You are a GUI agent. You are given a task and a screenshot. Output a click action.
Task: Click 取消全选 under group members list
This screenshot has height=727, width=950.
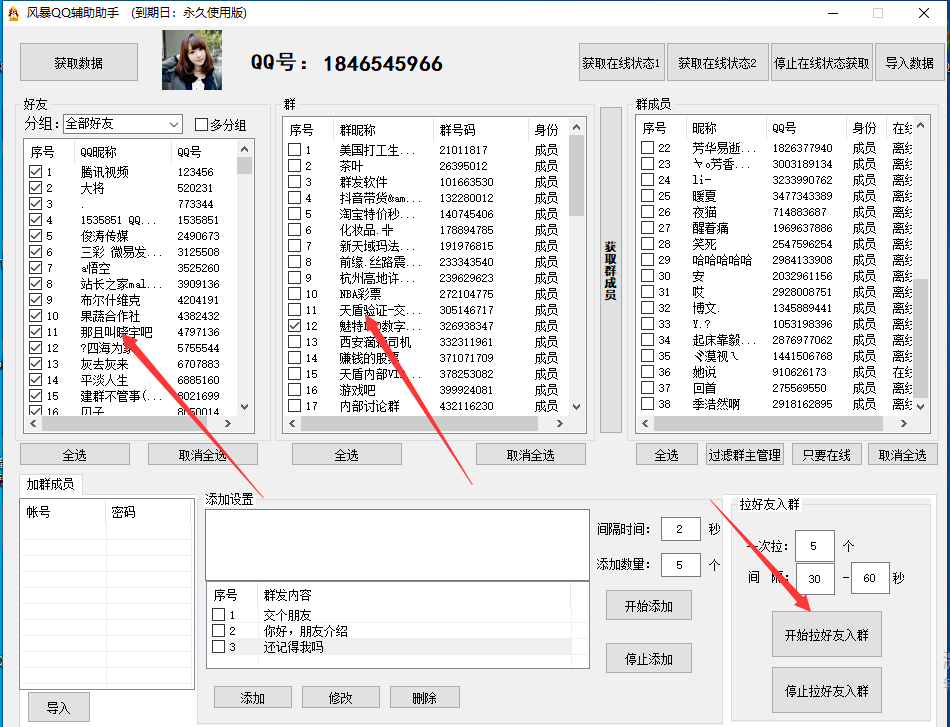(x=903, y=454)
